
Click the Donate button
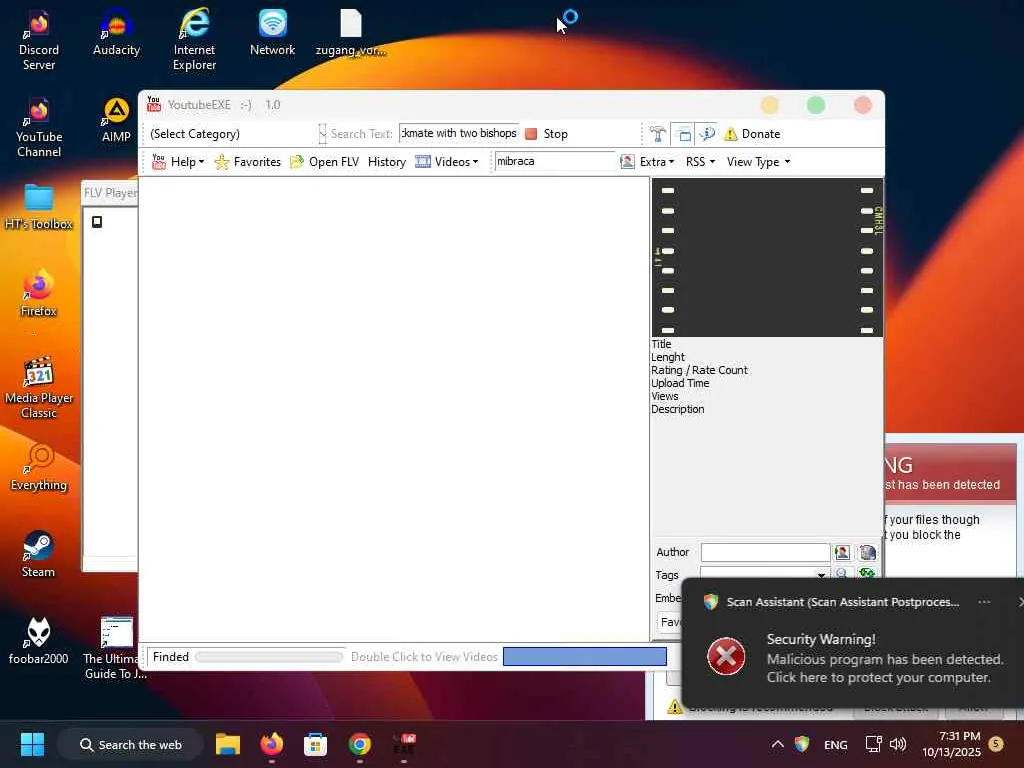752,134
